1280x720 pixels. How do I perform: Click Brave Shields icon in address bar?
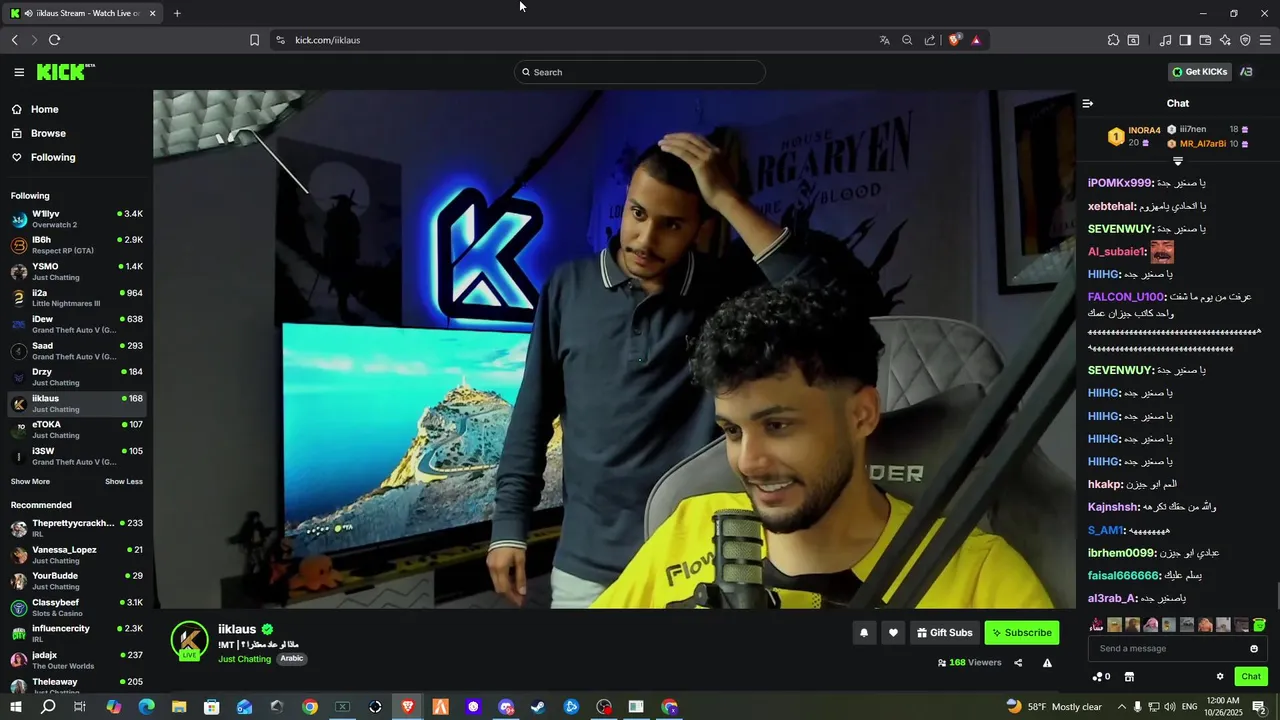[955, 40]
